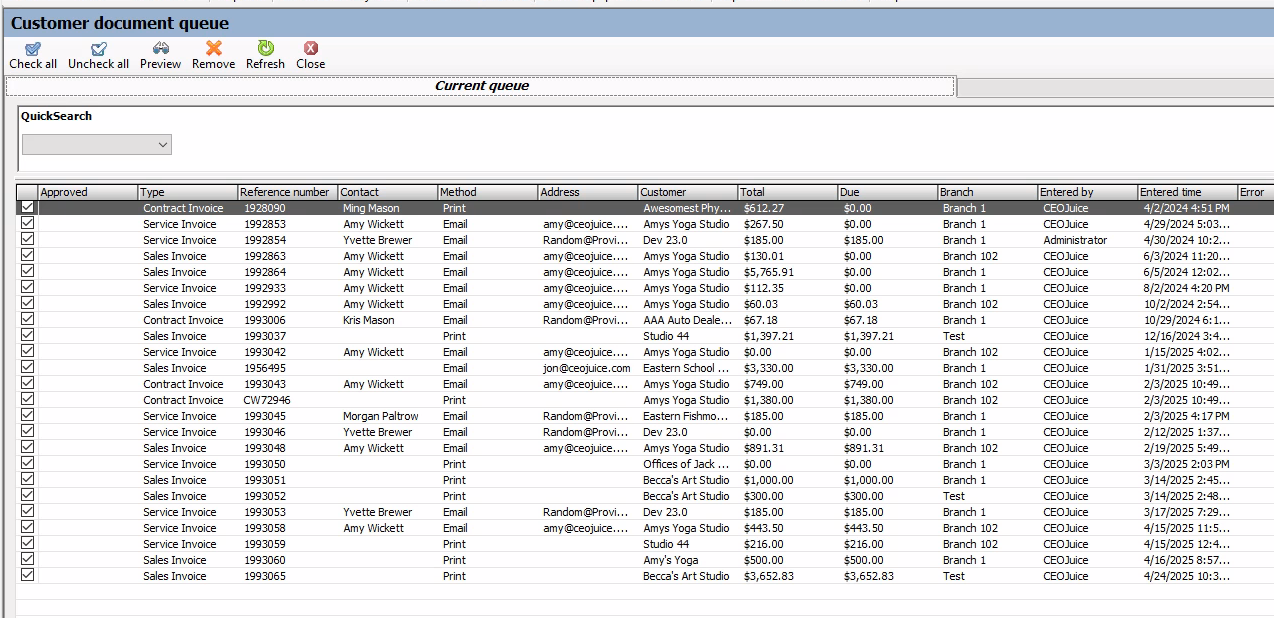Toggle checkbox for reference CW72946

click(27, 400)
